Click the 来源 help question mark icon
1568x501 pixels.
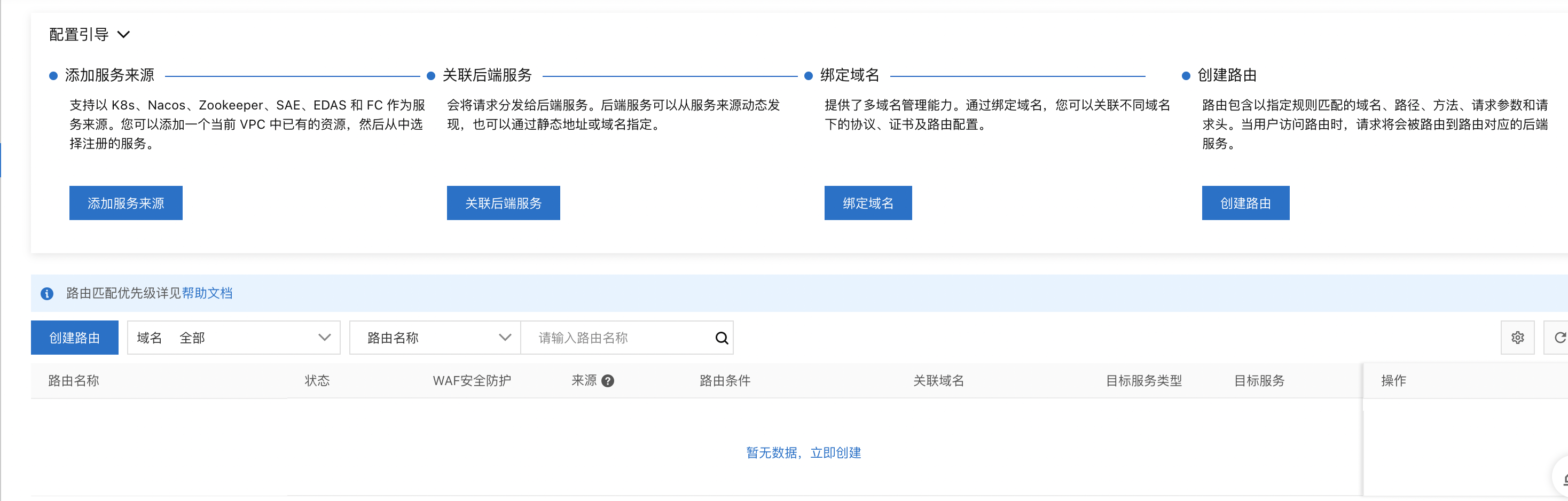(607, 381)
